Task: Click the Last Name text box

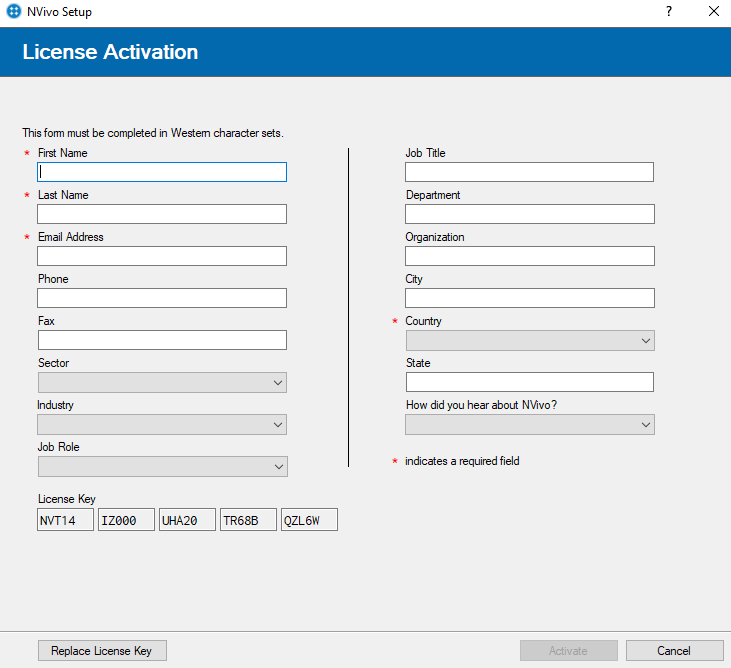Action: 162,214
